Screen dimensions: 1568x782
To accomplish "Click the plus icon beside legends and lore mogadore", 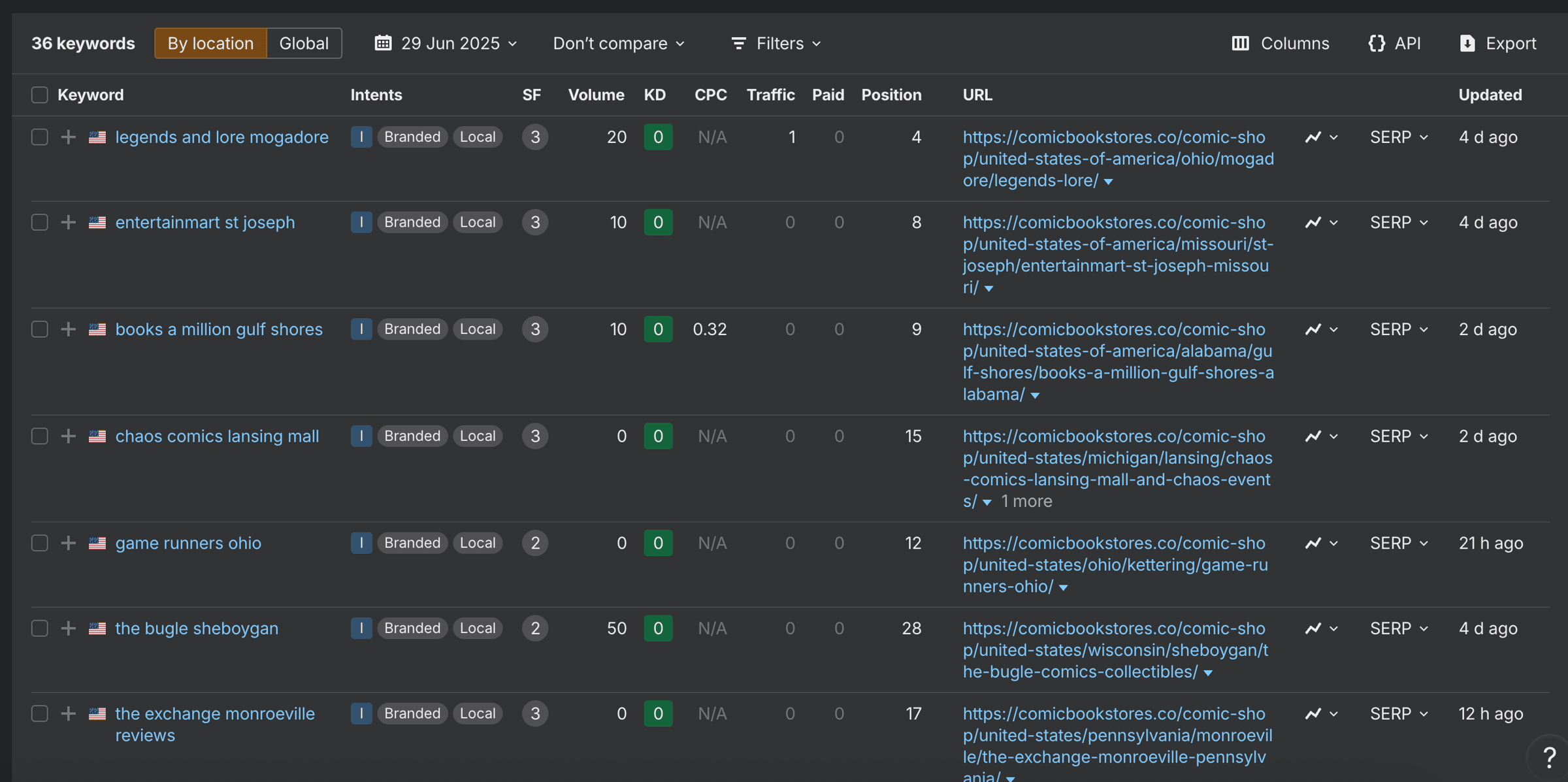I will click(x=68, y=137).
